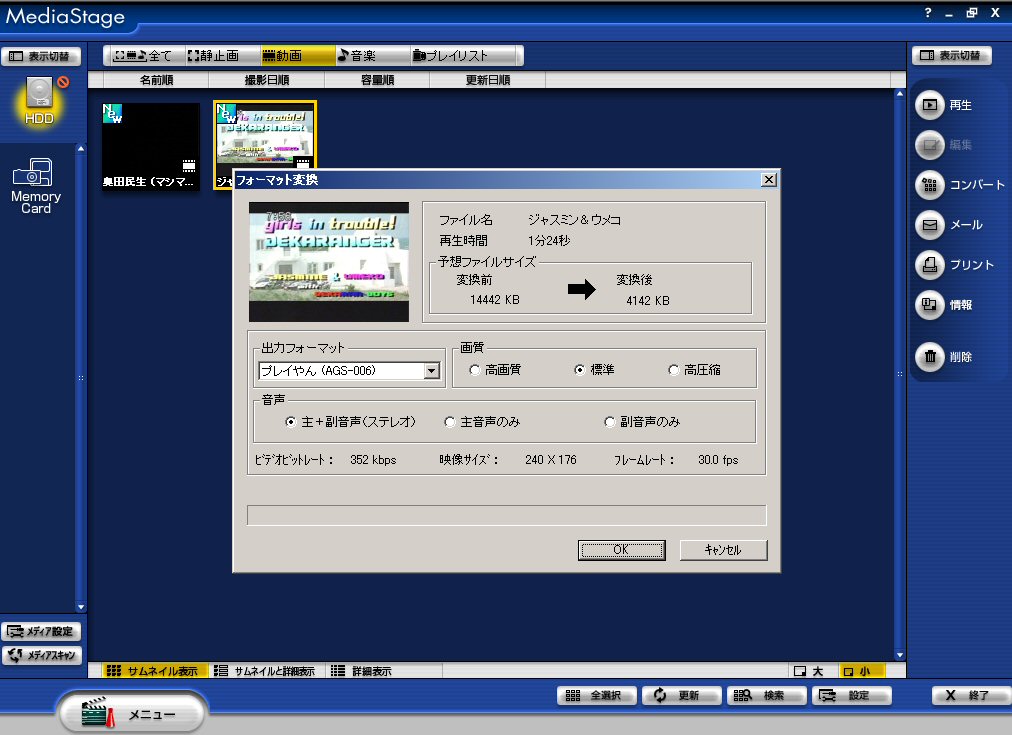The image size is (1012, 735).
Task: Click the 削除 trash icon
Action: (x=929, y=357)
